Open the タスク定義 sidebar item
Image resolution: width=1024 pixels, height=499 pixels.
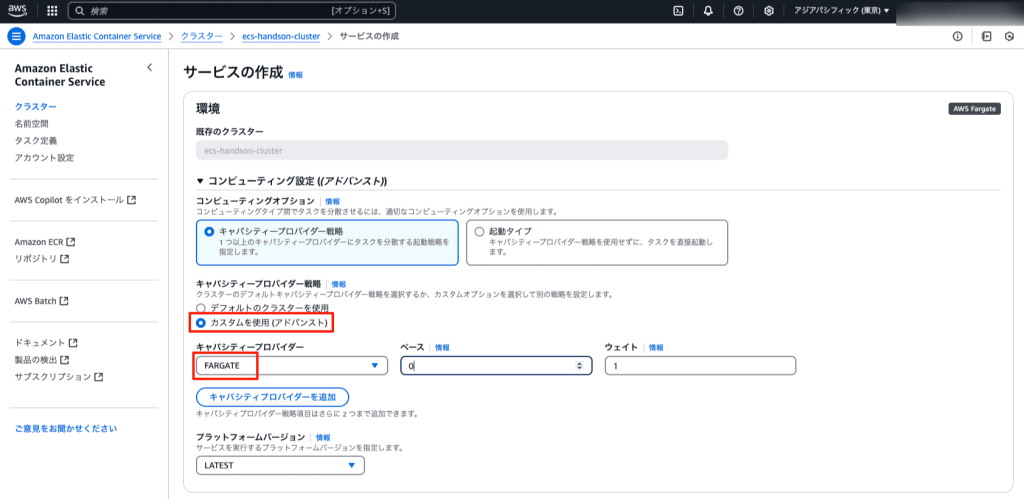point(35,140)
